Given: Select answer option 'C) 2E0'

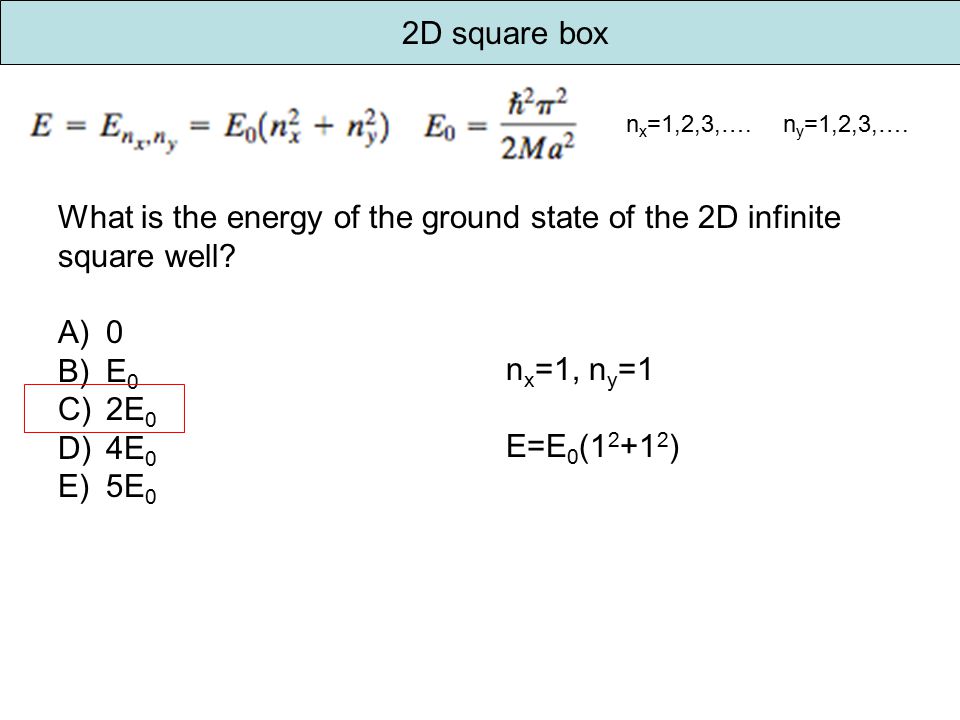Looking at the screenshot, I should [x=107, y=410].
